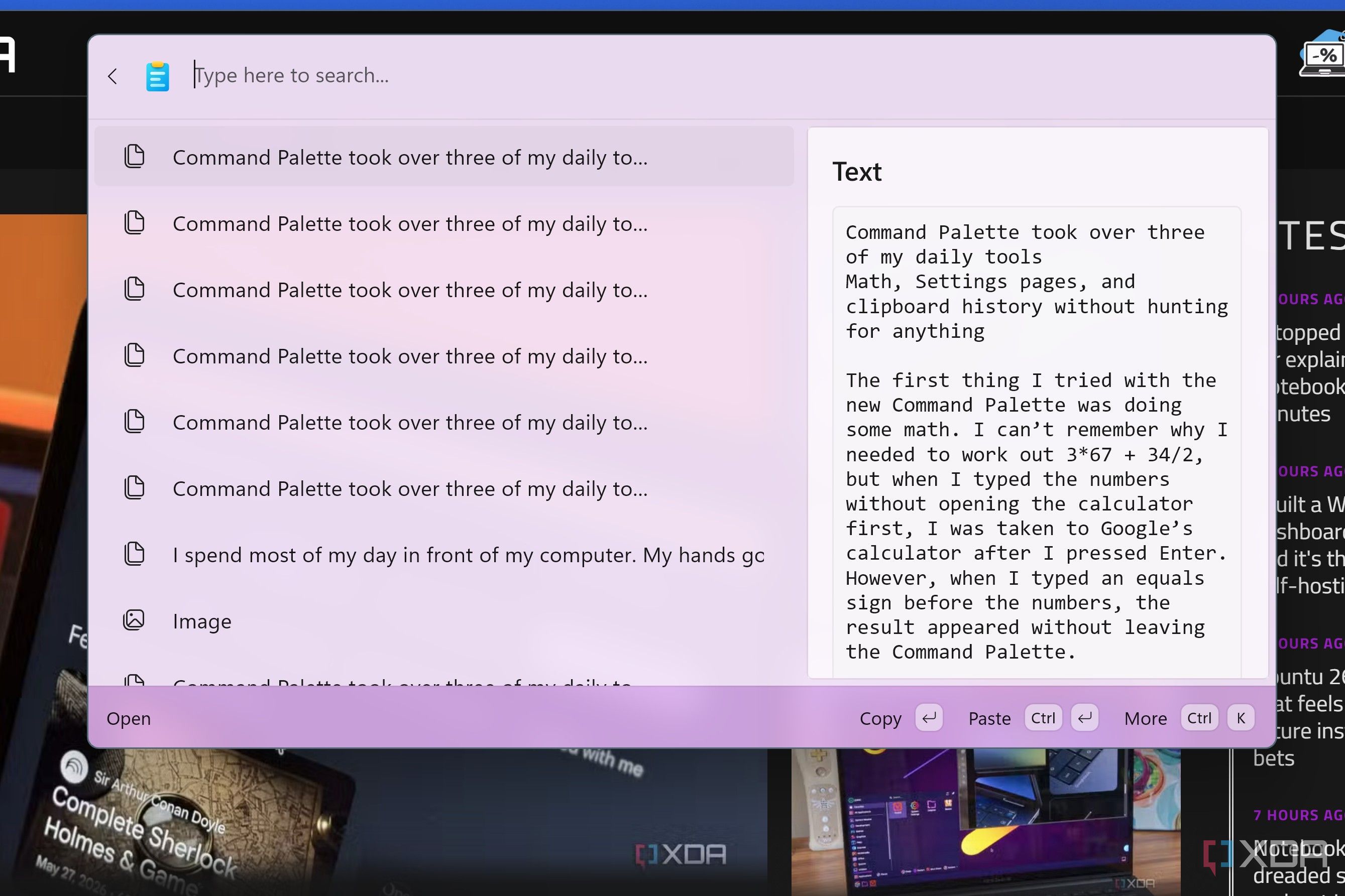Open the laptop photo thumbnail in background page
1345x896 pixels.
pos(986,822)
